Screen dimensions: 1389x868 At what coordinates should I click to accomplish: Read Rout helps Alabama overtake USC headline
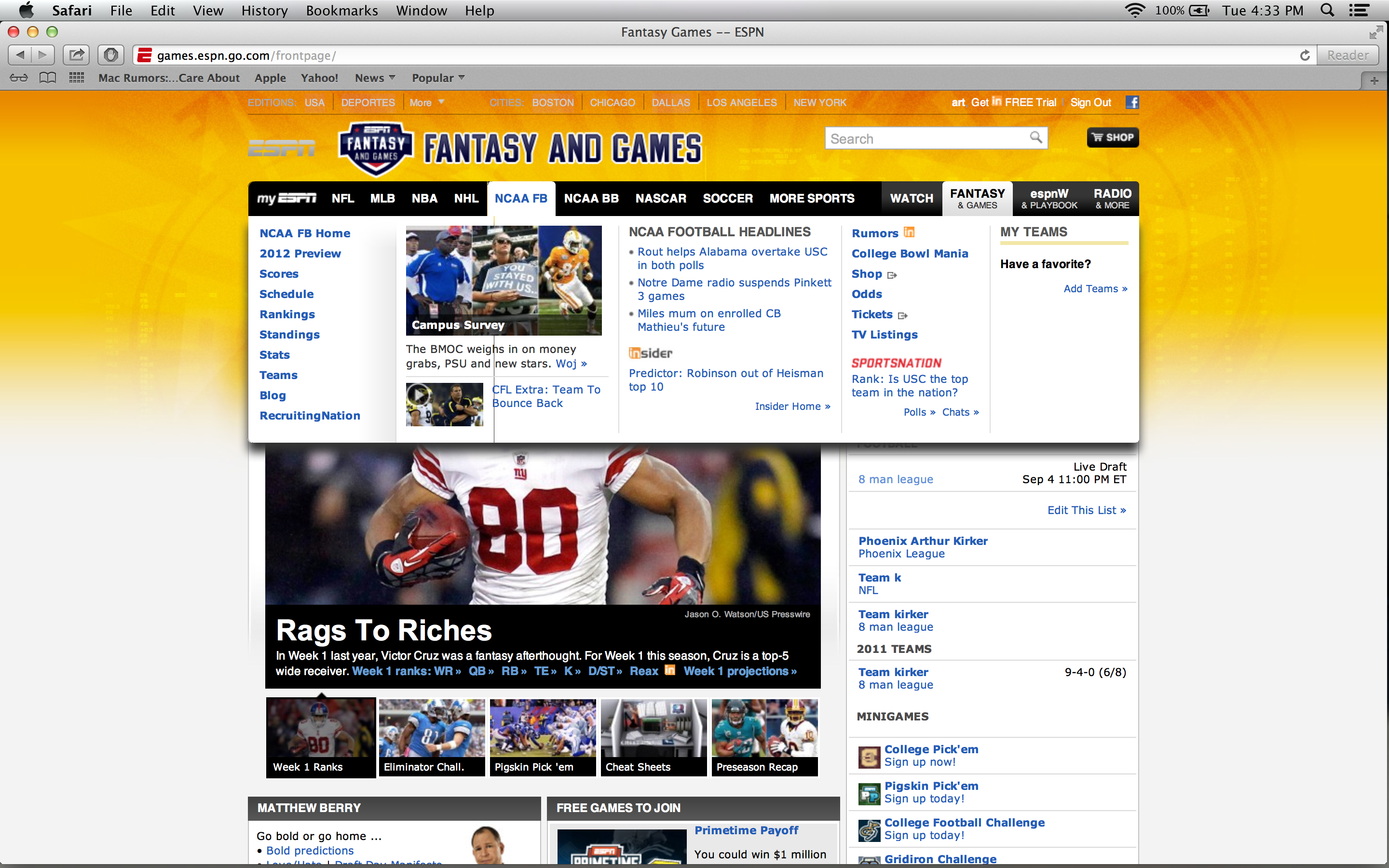click(733, 258)
